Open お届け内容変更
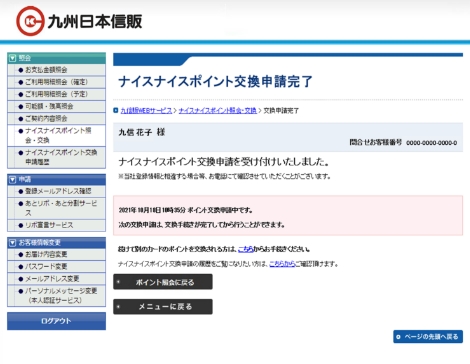The width and height of the screenshot is (470, 364). (x=56, y=255)
